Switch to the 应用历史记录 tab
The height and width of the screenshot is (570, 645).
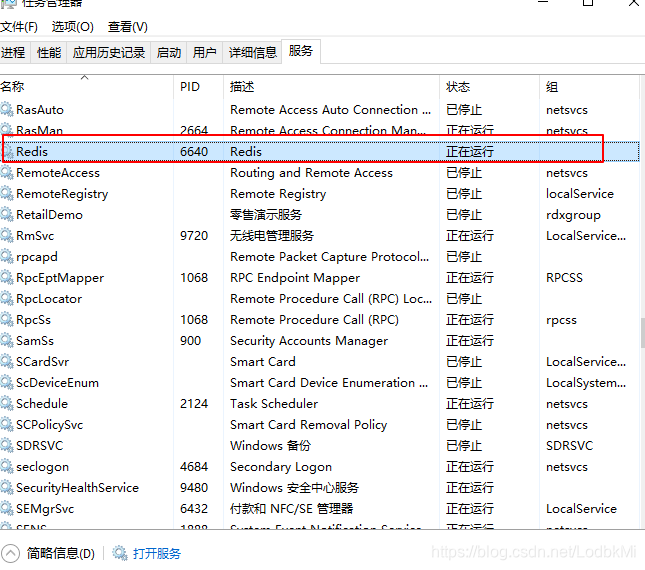(109, 53)
